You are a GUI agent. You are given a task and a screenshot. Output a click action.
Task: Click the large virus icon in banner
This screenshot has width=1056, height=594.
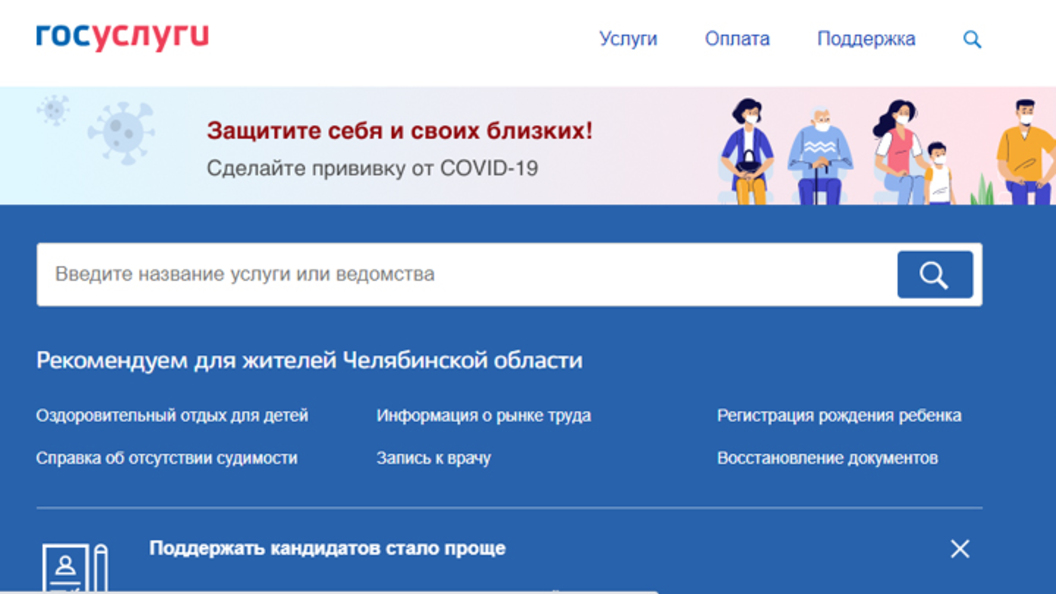pos(121,133)
